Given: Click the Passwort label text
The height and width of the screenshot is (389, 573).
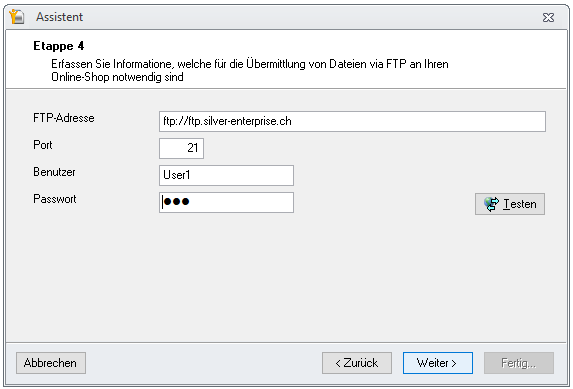Looking at the screenshot, I should [x=55, y=199].
